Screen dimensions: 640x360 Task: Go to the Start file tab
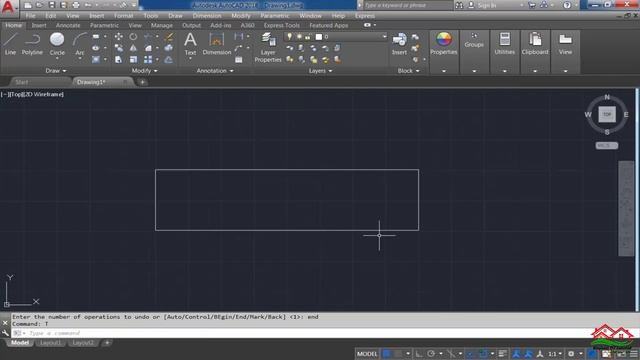(x=22, y=82)
